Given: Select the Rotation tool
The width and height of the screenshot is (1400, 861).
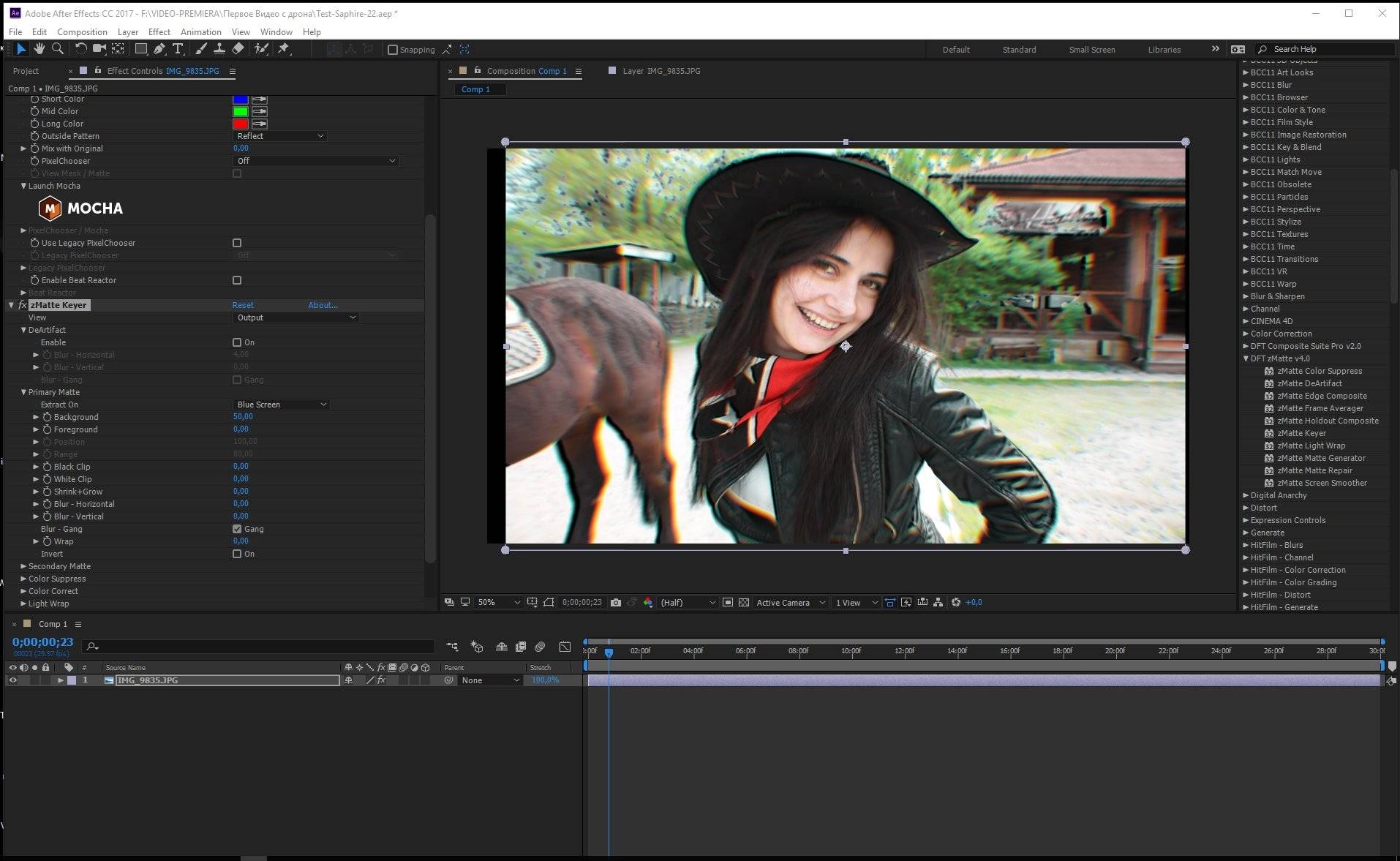Looking at the screenshot, I should (80, 49).
